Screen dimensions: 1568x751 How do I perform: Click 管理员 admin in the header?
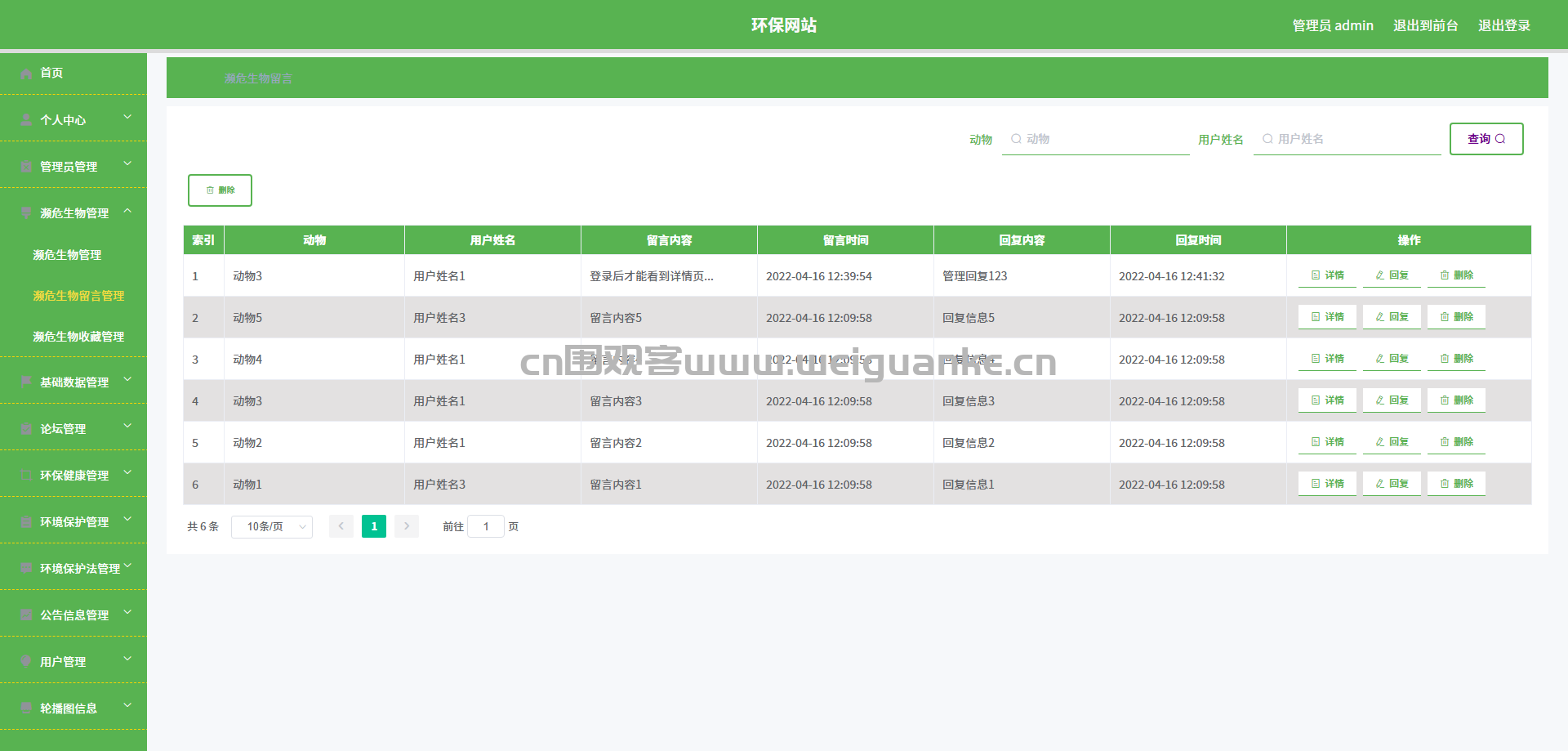pyautogui.click(x=1333, y=25)
